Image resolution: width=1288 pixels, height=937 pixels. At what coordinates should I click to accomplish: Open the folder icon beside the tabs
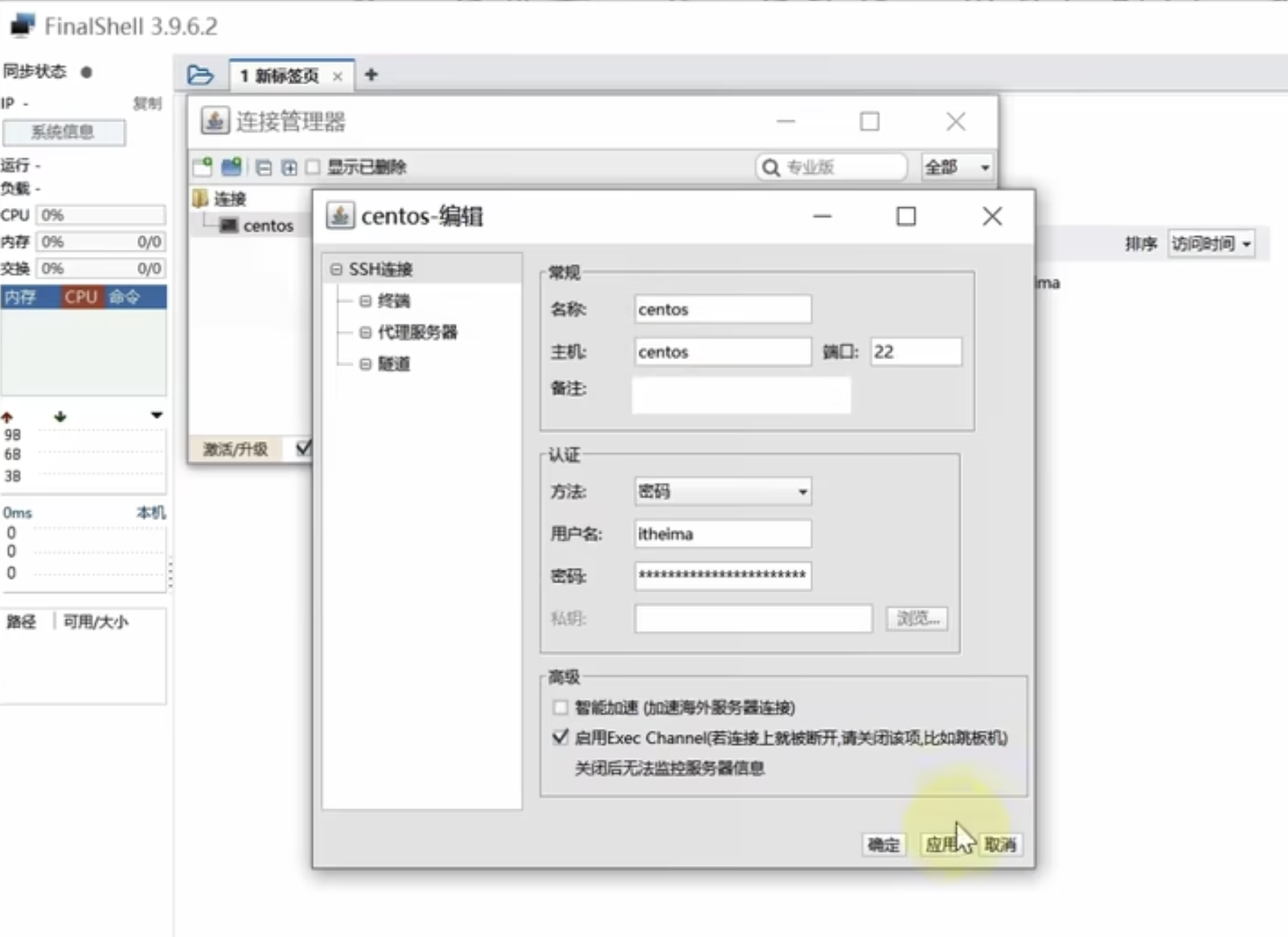click(x=200, y=76)
